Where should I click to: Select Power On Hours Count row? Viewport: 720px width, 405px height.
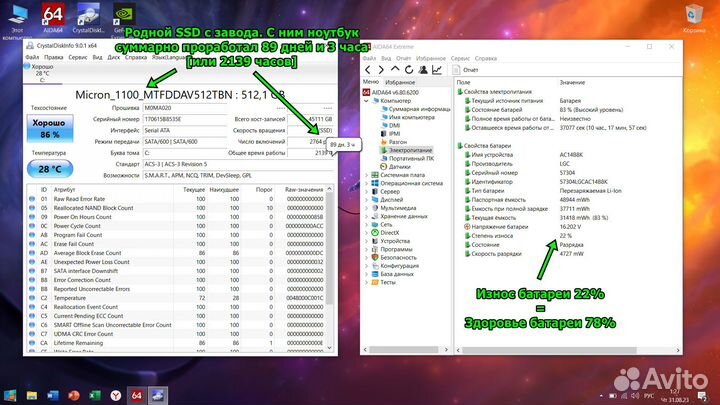(176, 217)
